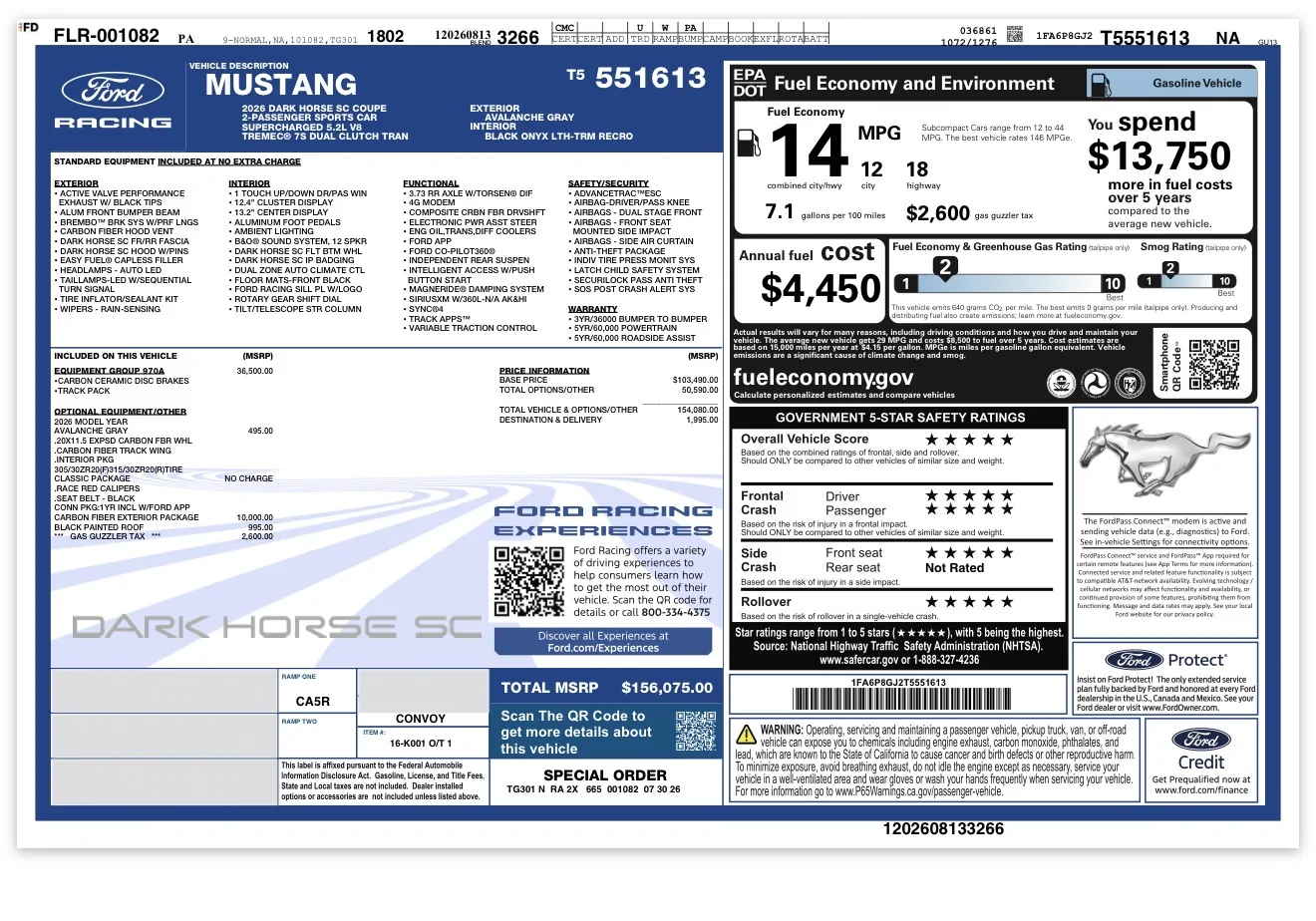Click the '$4,450' annual fuel cost
This screenshot has height=921, width=1316.
point(822,289)
